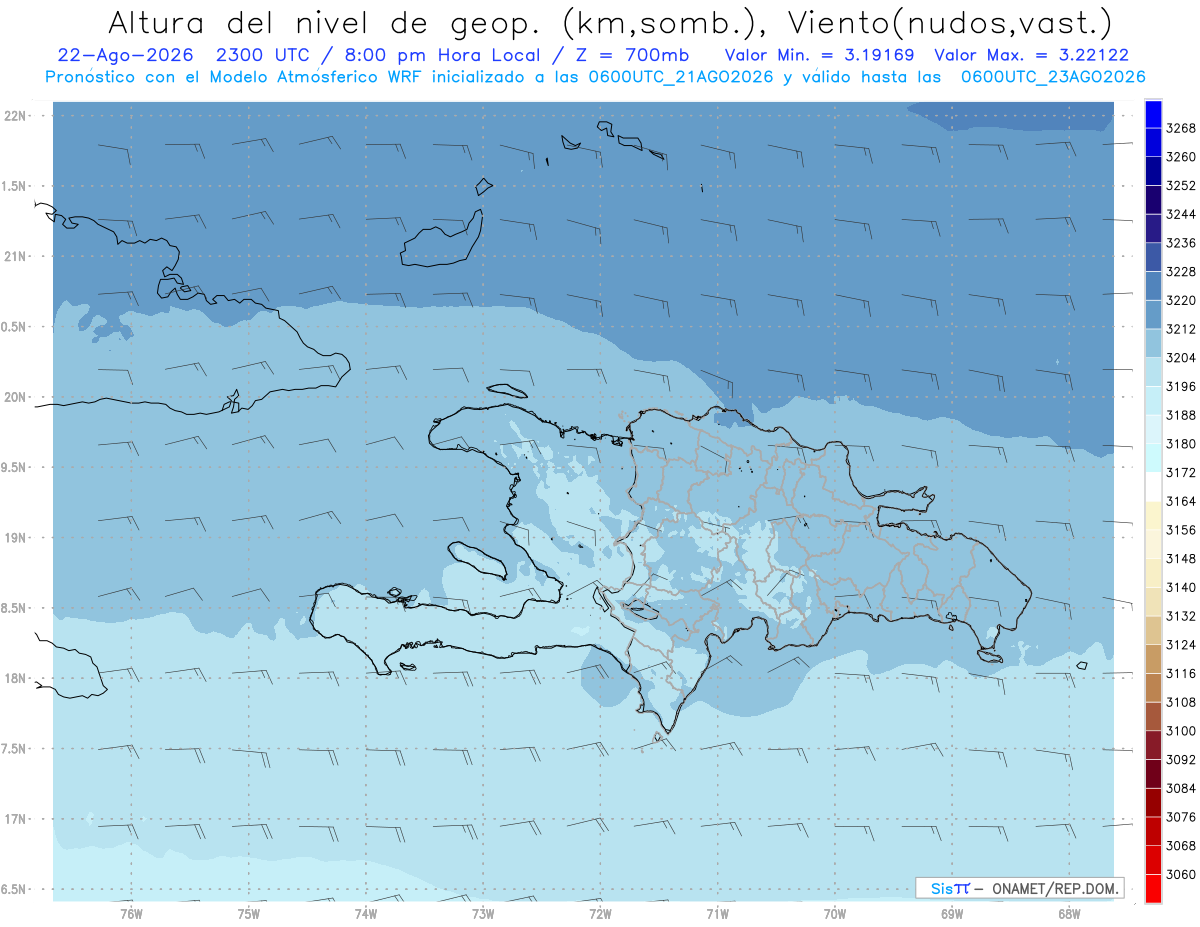Image resolution: width=1200 pixels, height=927 pixels.
Task: Click the 74W longitude axis label
Action: [365, 913]
